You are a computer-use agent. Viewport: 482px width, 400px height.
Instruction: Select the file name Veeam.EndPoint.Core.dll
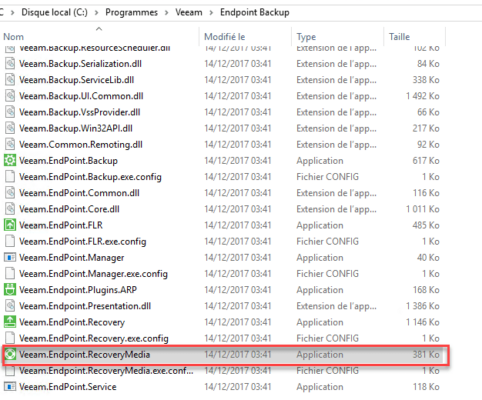pyautogui.click(x=69, y=209)
